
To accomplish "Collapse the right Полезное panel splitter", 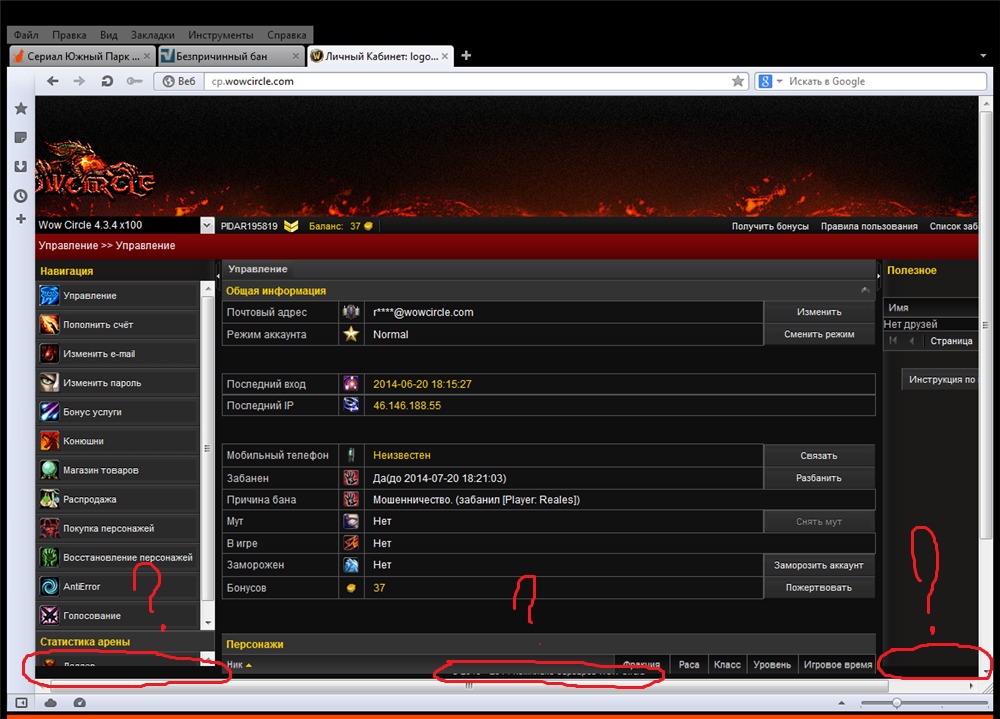I will pyautogui.click(x=879, y=276).
